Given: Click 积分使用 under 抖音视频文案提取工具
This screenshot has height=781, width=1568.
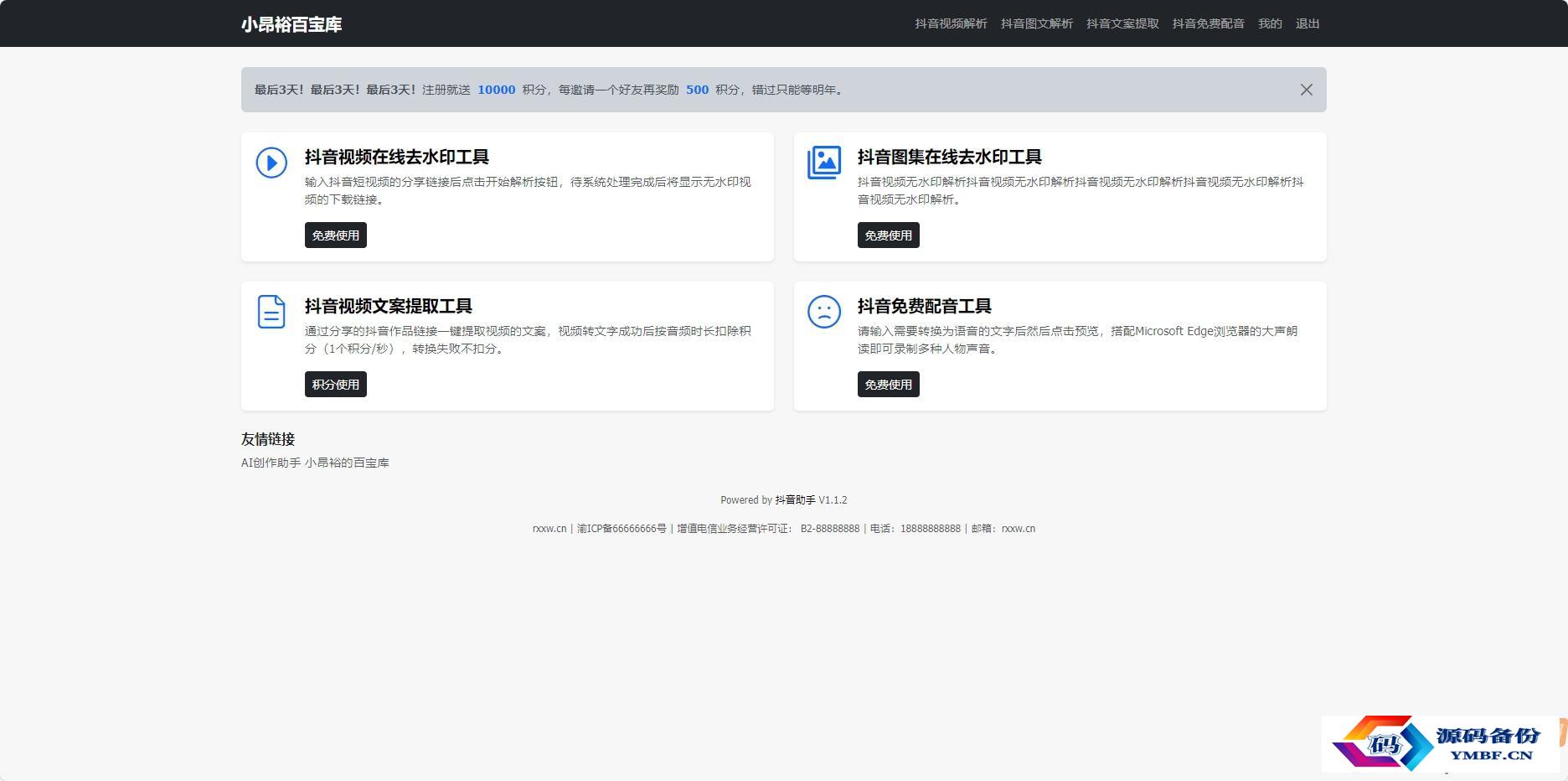Looking at the screenshot, I should point(336,385).
